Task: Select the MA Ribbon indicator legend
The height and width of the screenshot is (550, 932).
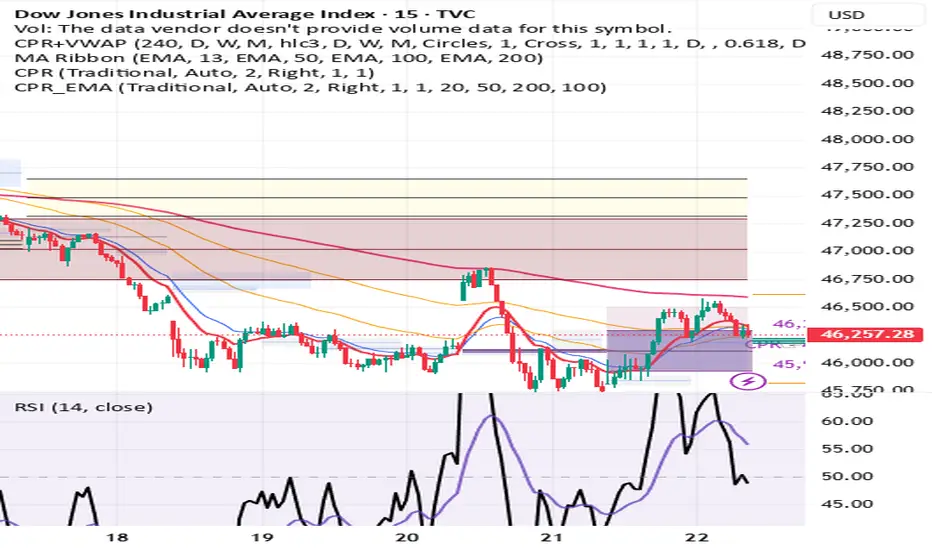Action: [279, 58]
